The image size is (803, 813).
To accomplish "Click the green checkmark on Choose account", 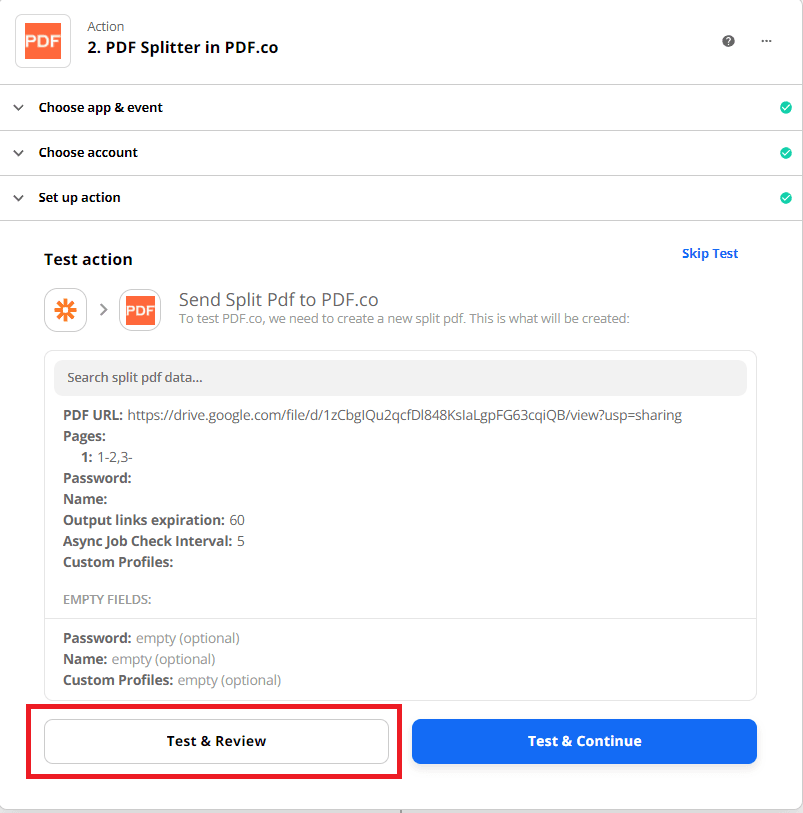I will coord(786,152).
